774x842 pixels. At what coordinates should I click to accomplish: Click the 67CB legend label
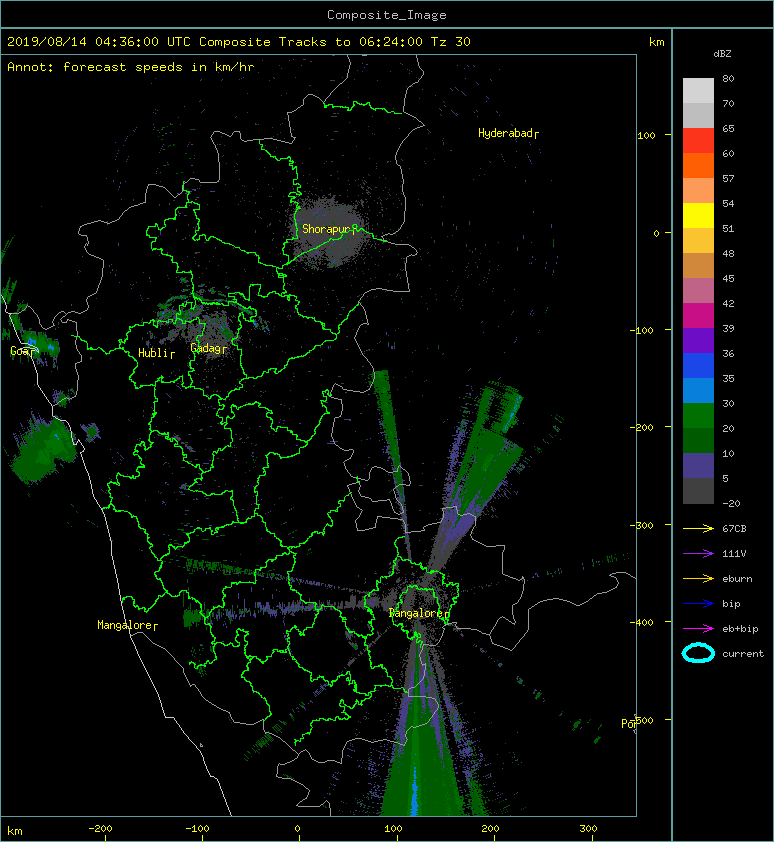[734, 528]
